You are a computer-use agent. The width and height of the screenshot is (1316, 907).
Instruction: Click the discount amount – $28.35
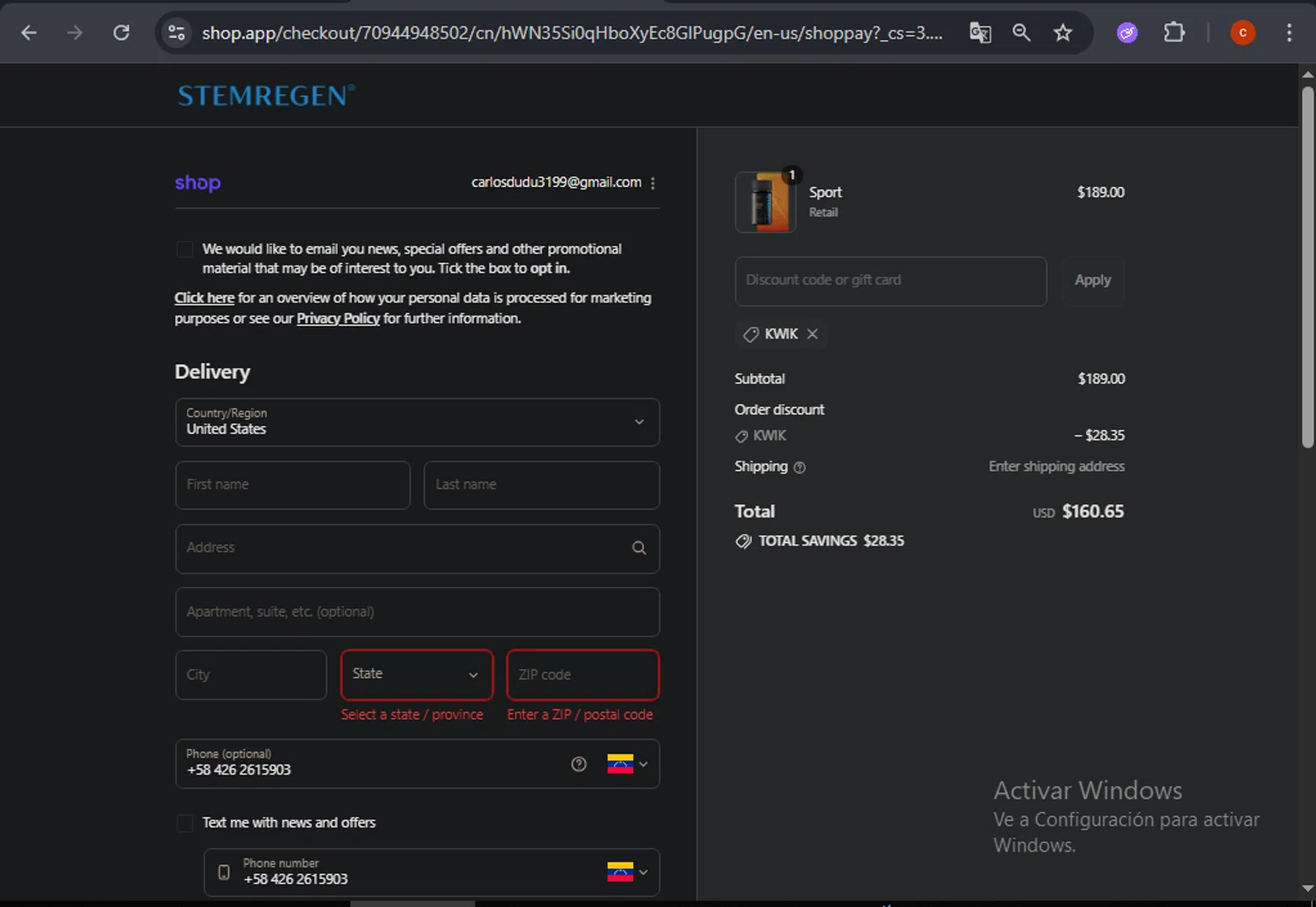(1099, 435)
